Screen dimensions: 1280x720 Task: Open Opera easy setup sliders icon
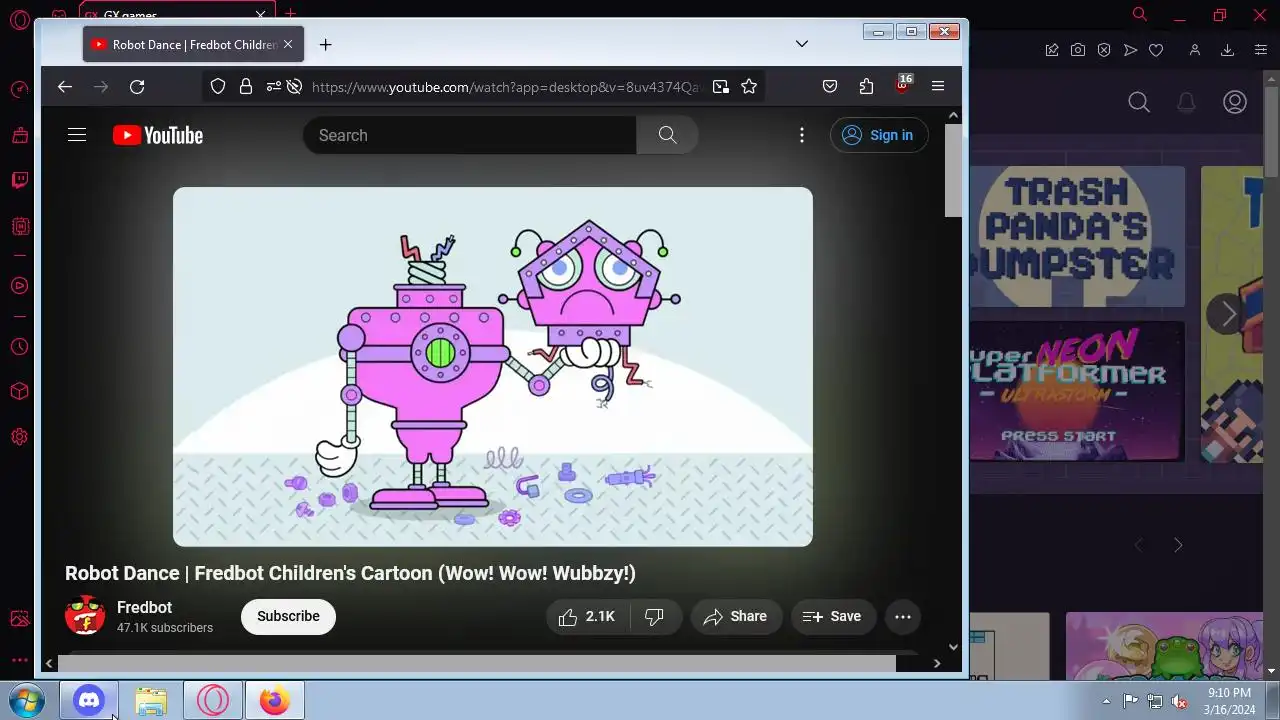(1261, 50)
